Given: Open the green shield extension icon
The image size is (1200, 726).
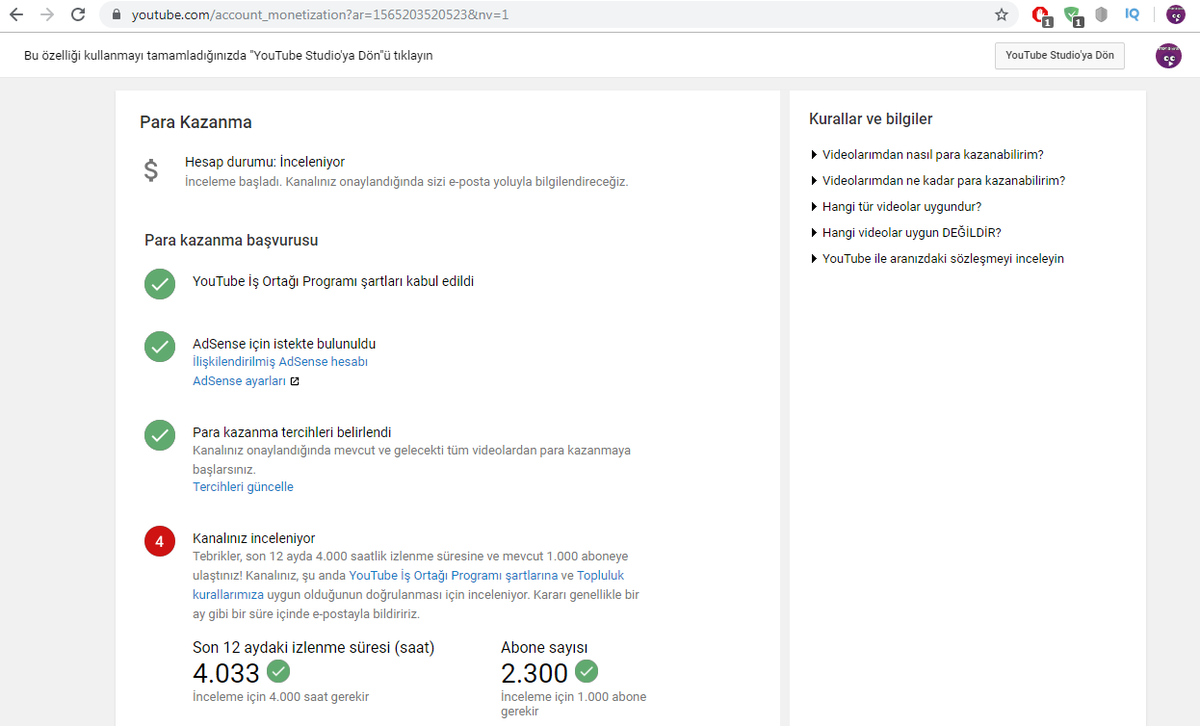Looking at the screenshot, I should [x=1073, y=16].
